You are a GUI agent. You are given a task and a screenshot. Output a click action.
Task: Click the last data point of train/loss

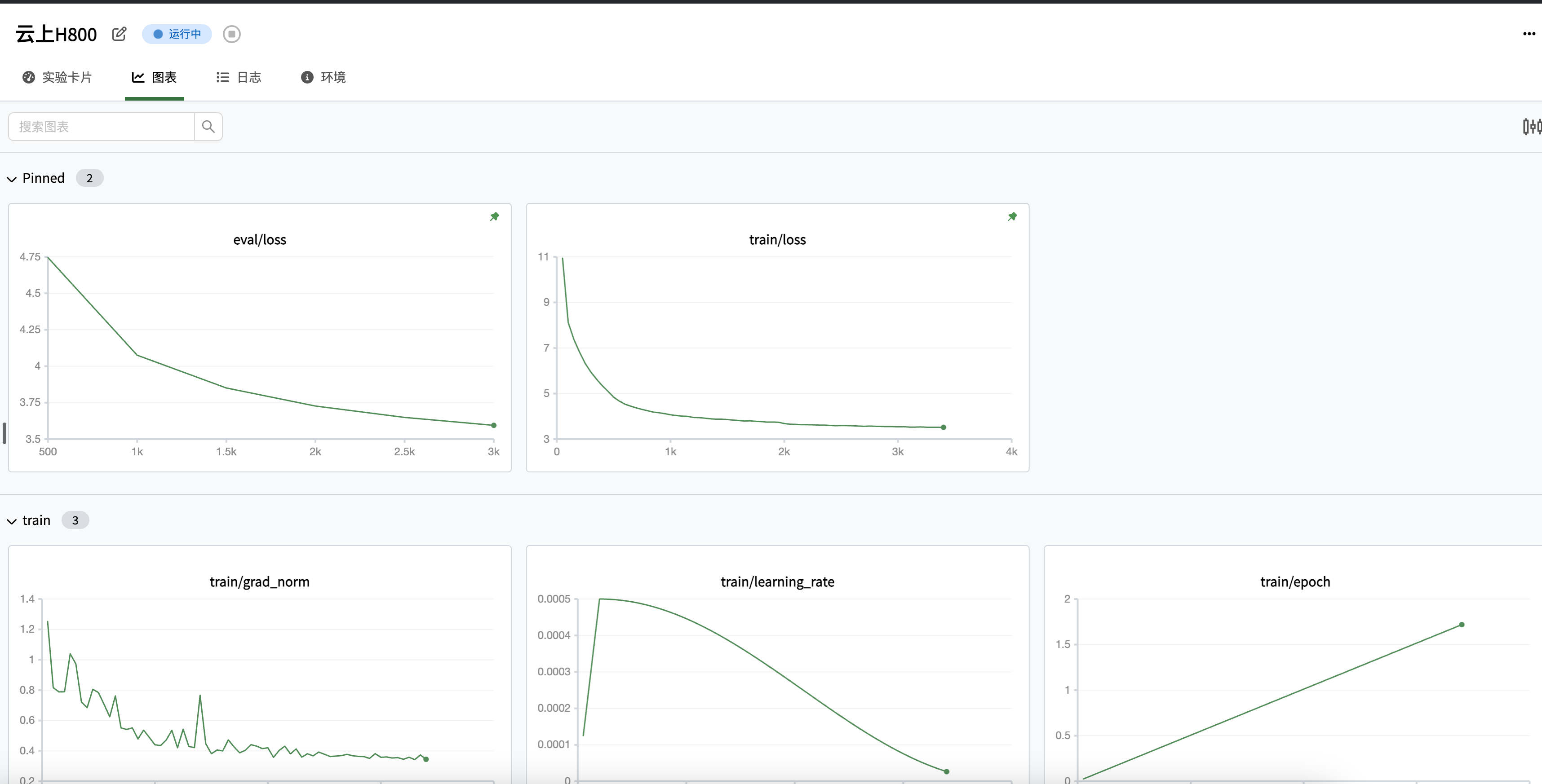point(944,427)
